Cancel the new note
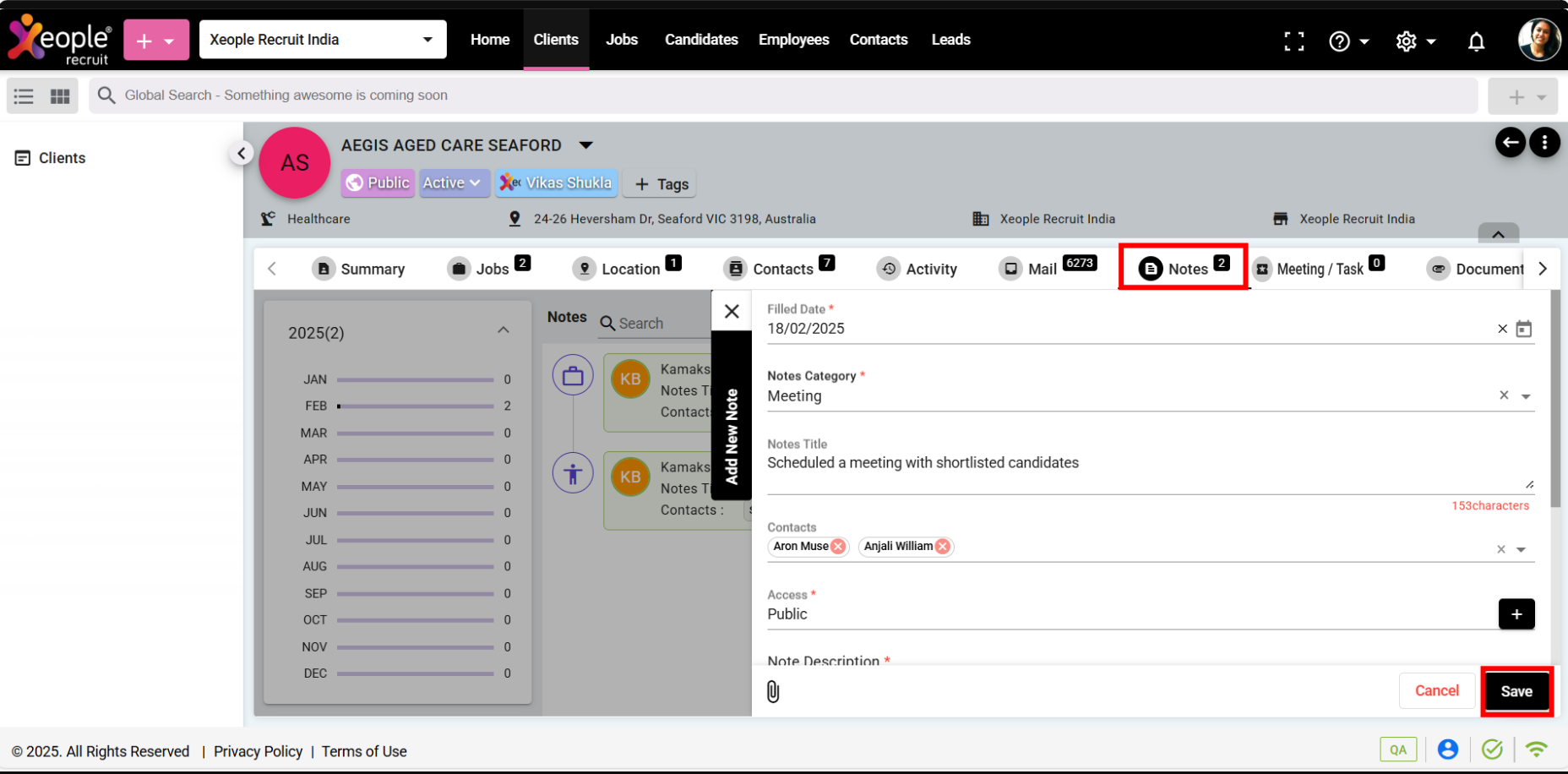This screenshot has height=774, width=1568. point(1437,690)
